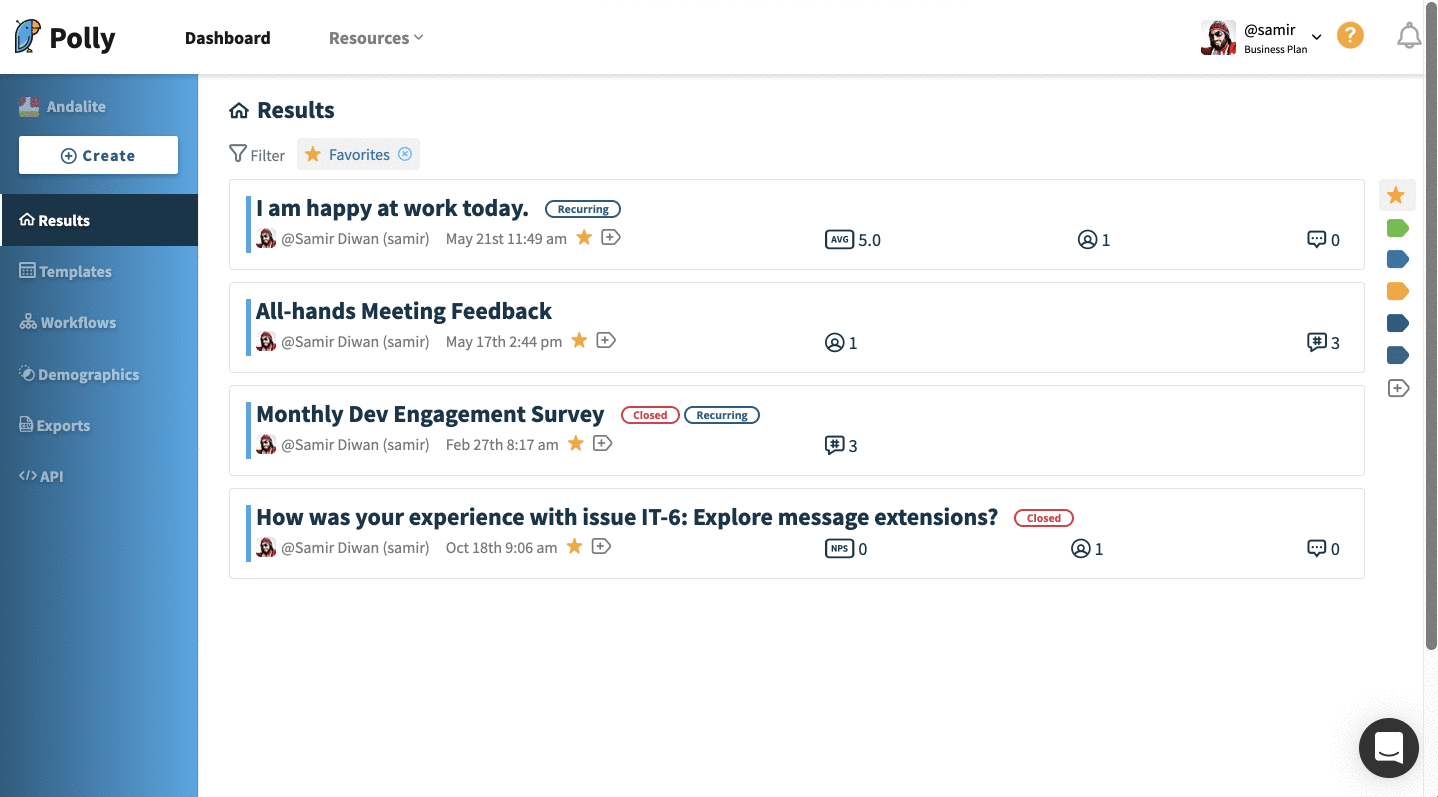Click the Create button
The image size is (1438, 797).
98,155
